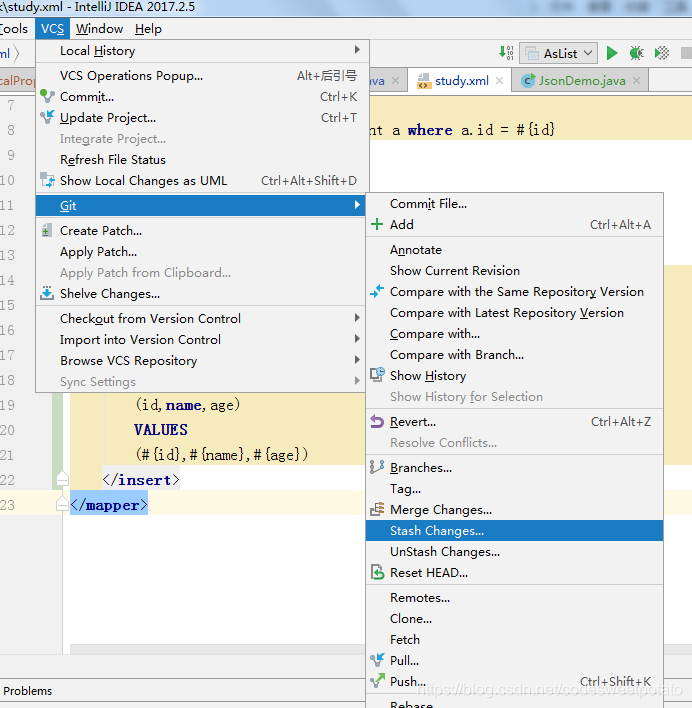Select Remotes... in Git submenu
The height and width of the screenshot is (708, 692).
coord(515,597)
